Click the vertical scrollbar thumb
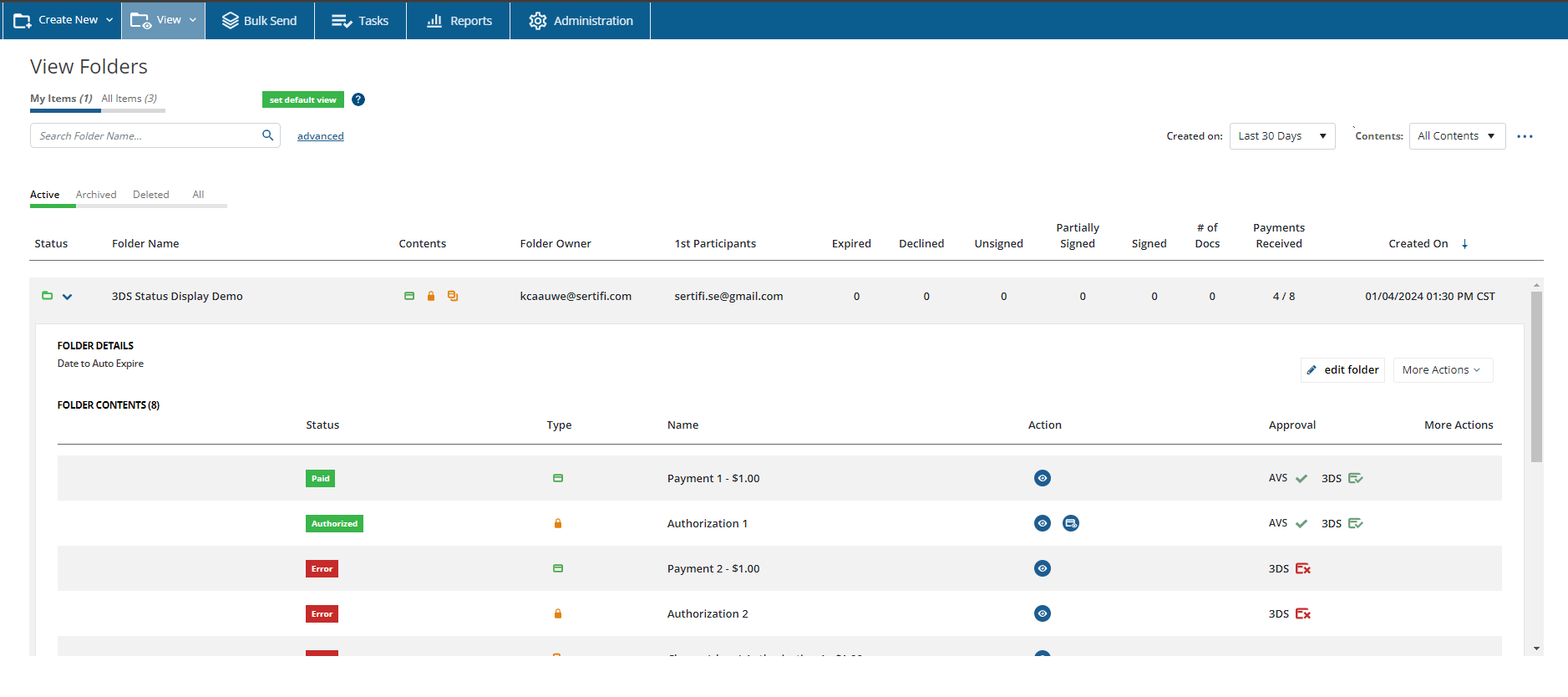1568x697 pixels. (x=1536, y=376)
